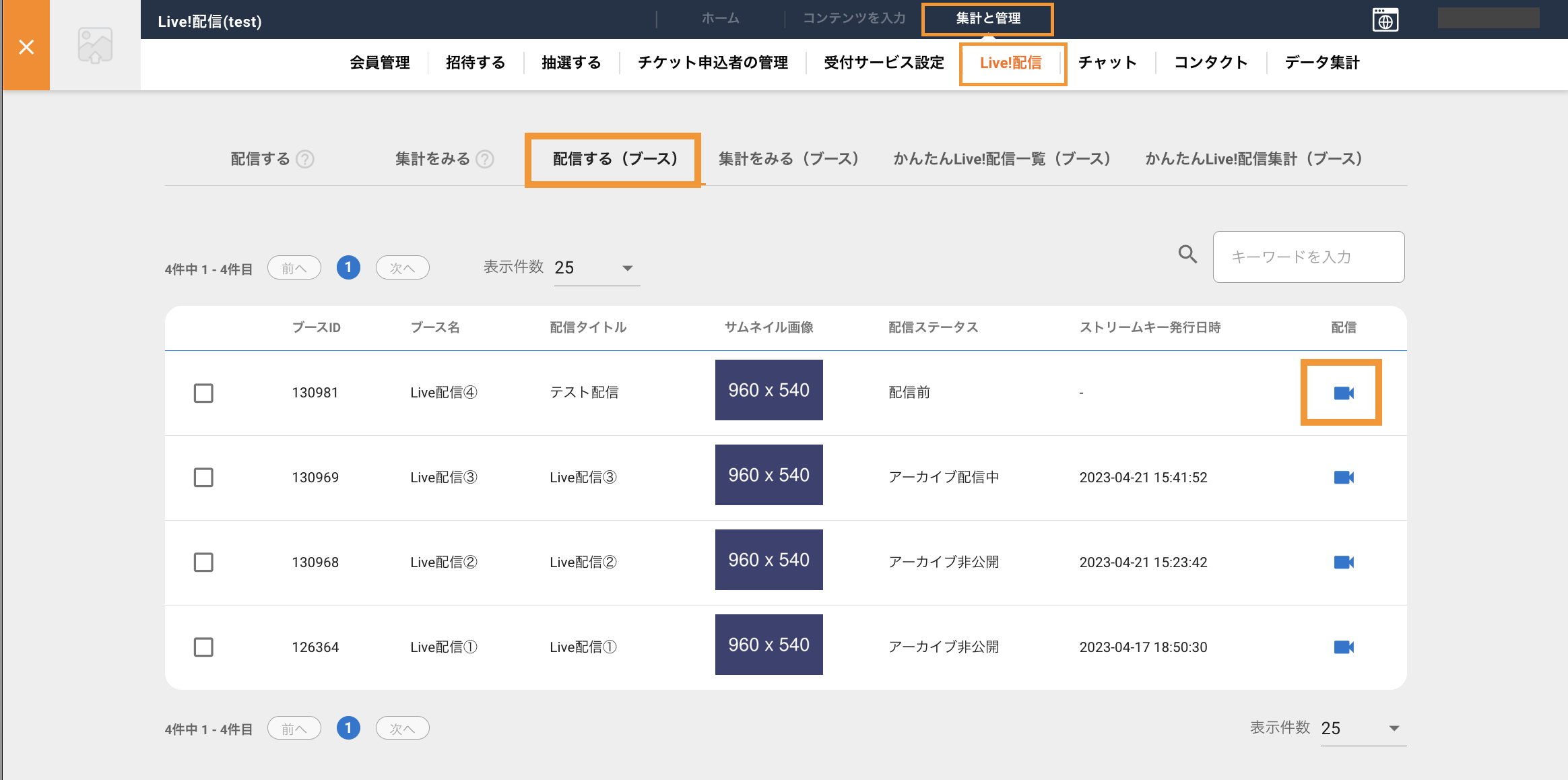Screen dimensions: 1568x780
Task: Click the camera icon for booth 130981
Action: point(1344,393)
